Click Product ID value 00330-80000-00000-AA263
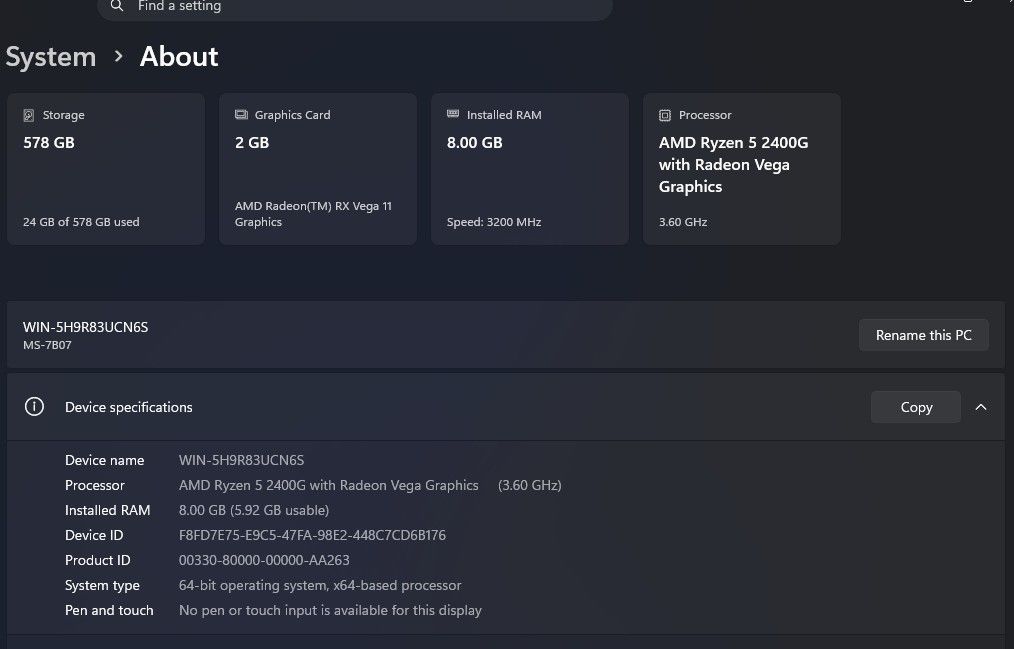 point(264,560)
